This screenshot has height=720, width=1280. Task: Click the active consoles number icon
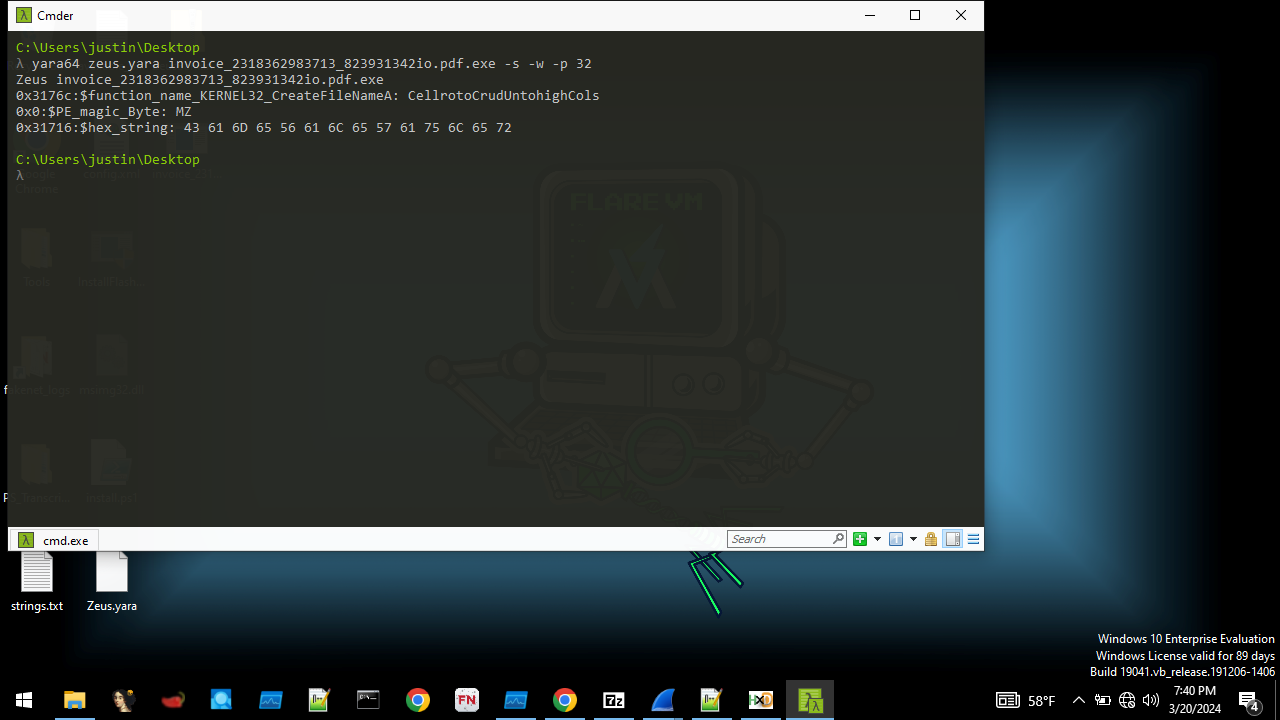pyautogui.click(x=896, y=539)
